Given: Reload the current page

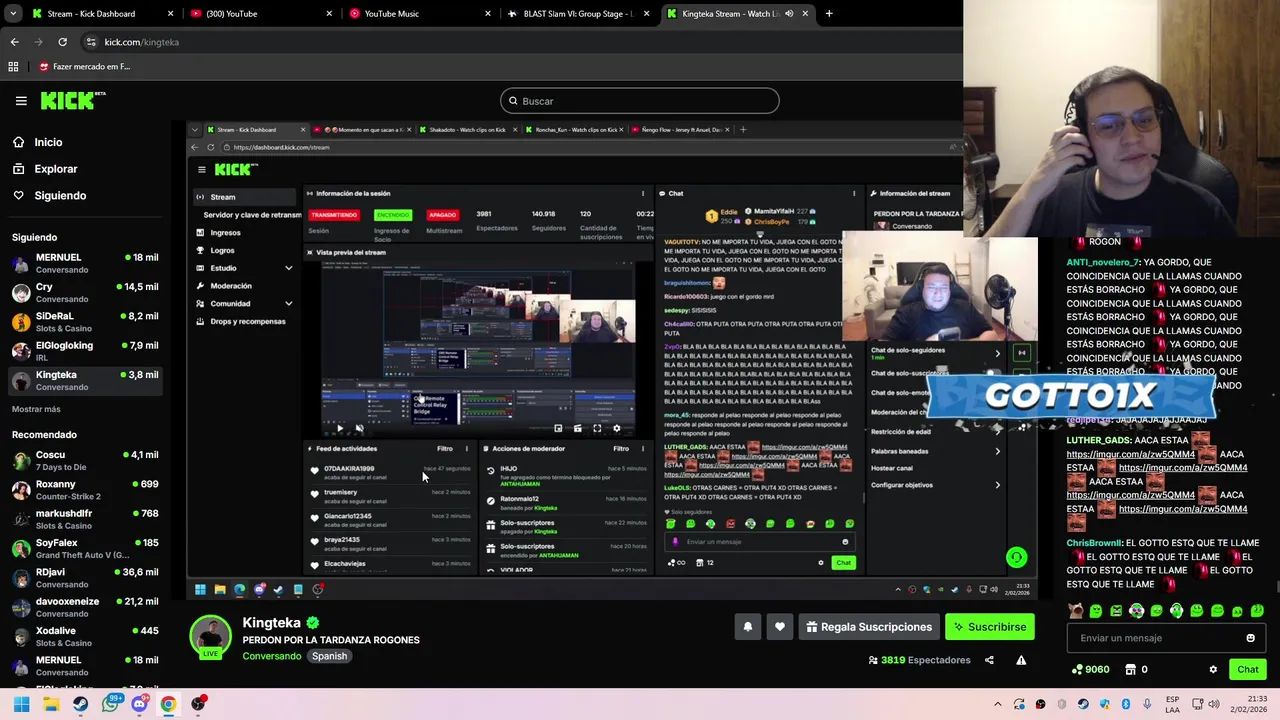Looking at the screenshot, I should click(x=62, y=42).
